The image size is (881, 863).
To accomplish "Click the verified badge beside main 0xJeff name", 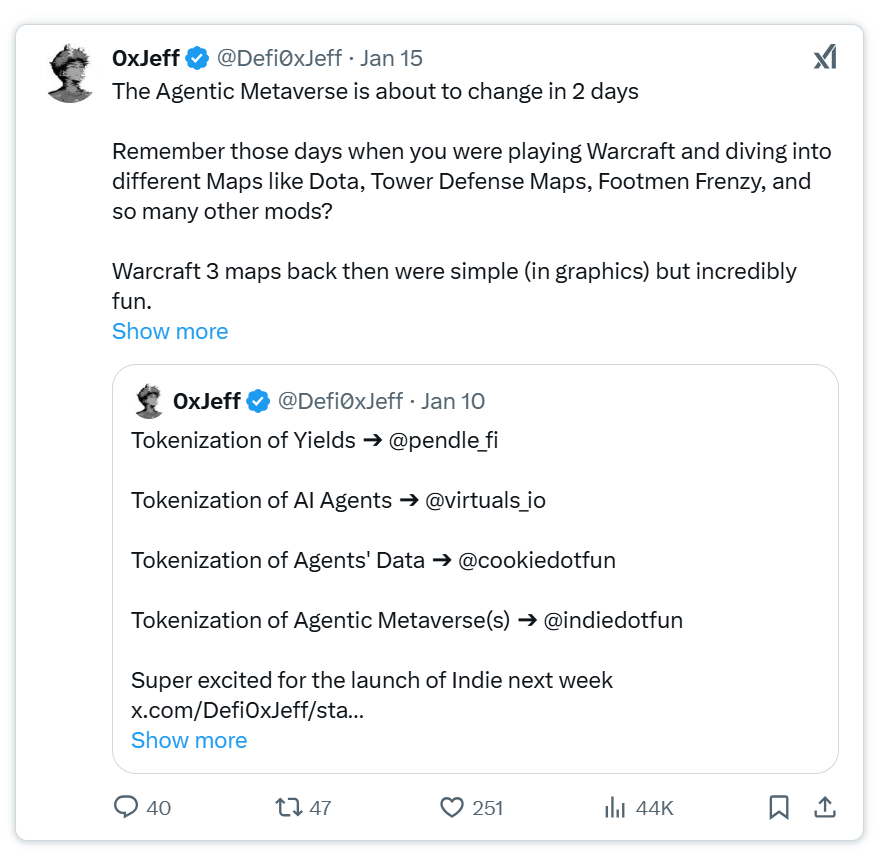I will click(198, 58).
